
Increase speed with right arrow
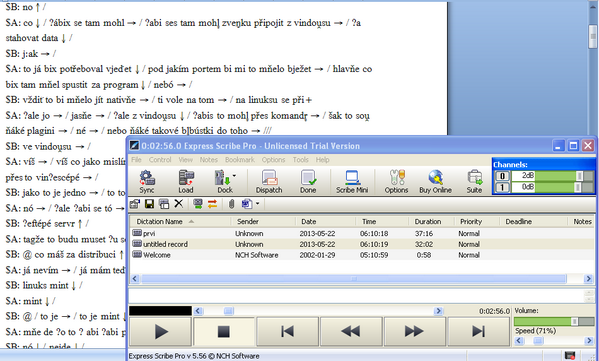(x=589, y=340)
